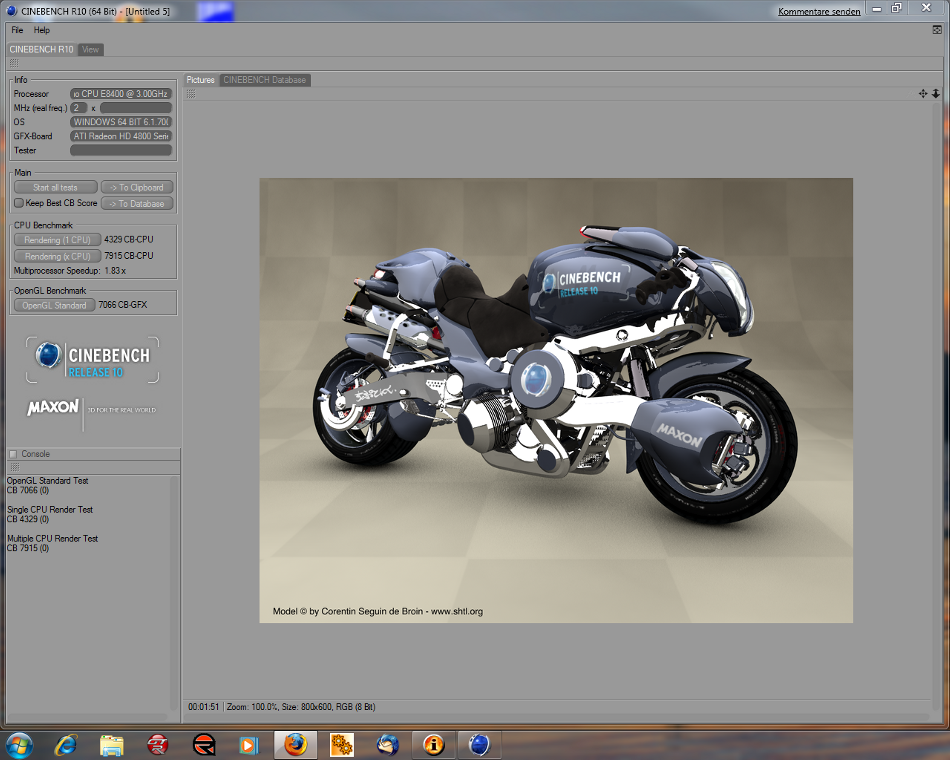Click the 4329 CB-CPU score value

[128, 239]
